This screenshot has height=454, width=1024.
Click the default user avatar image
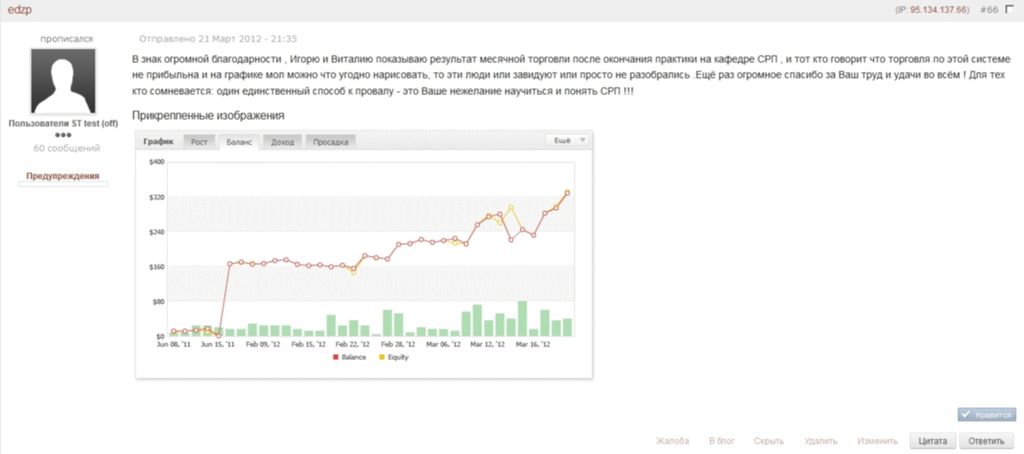click(63, 81)
